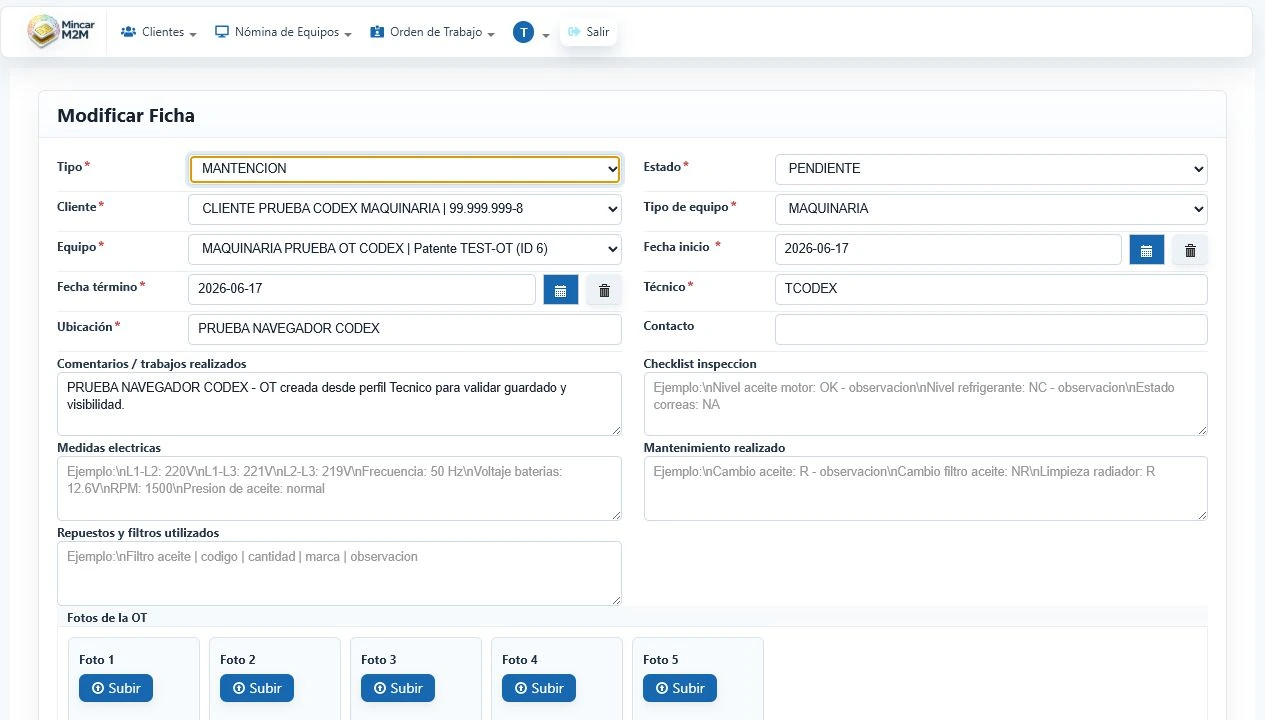Click the Checklist inspeccion textarea
Image resolution: width=1265 pixels, height=720 pixels.
[925, 404]
